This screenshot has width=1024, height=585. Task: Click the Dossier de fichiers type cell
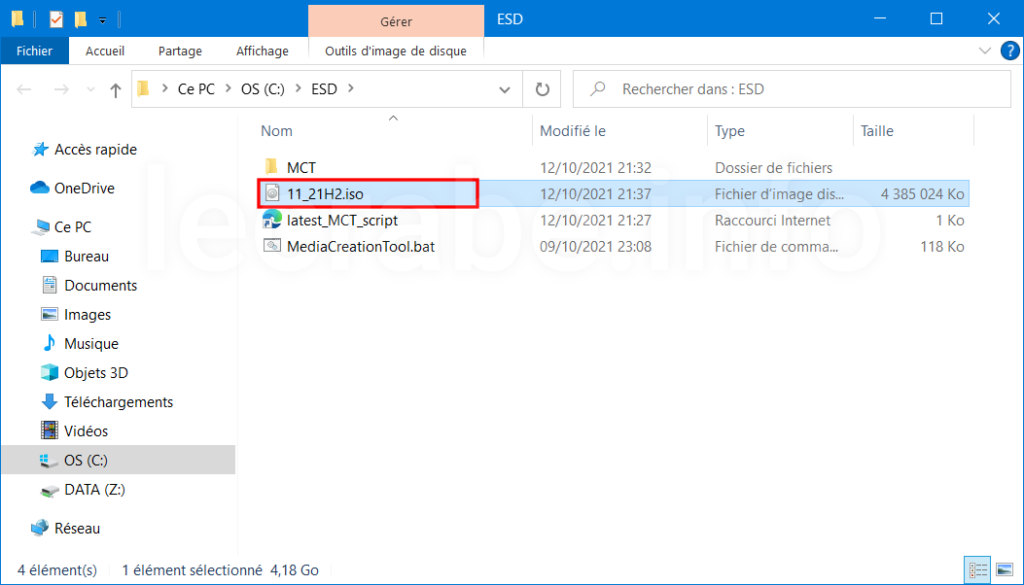(774, 168)
